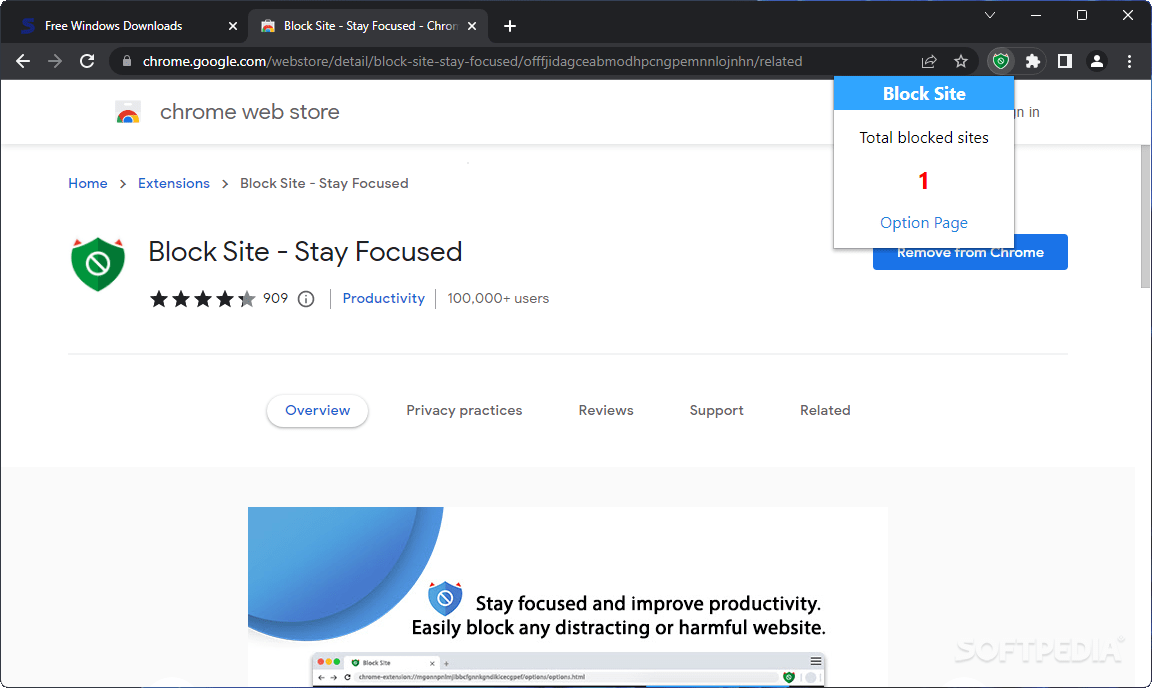View site information via the lock icon
Image resolution: width=1152 pixels, height=688 pixels.
(126, 61)
